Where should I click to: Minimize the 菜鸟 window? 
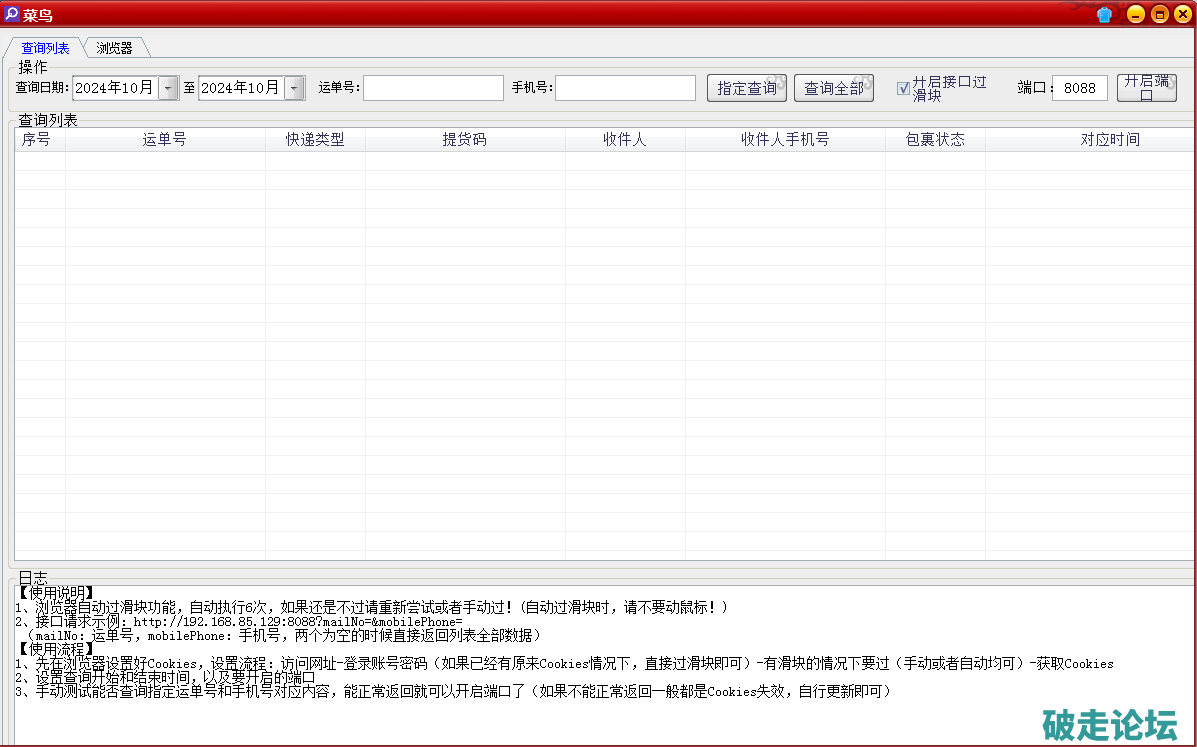[1135, 14]
